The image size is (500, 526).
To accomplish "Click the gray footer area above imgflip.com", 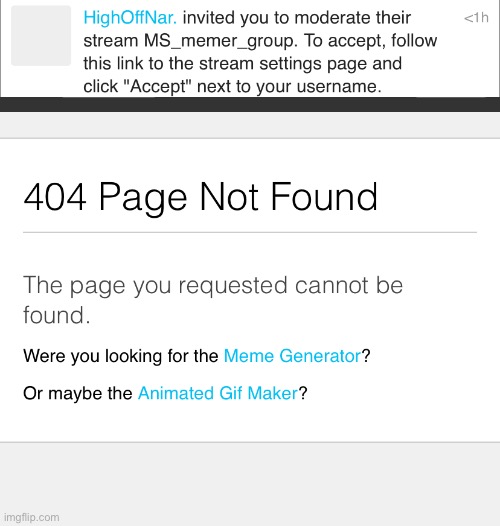I will pyautogui.click(x=250, y=476).
